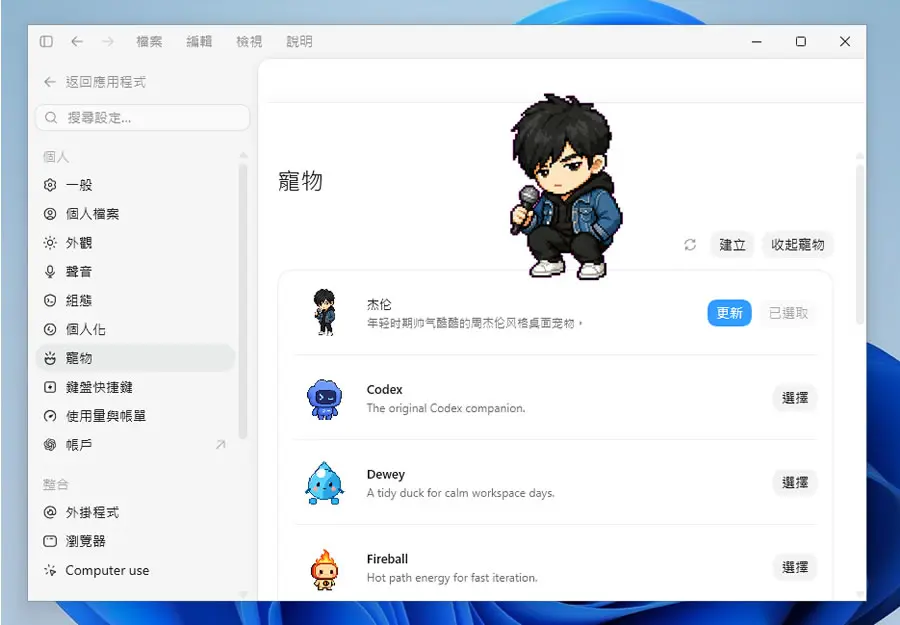Open the 一般 settings page
The height and width of the screenshot is (625, 900).
(x=135, y=185)
